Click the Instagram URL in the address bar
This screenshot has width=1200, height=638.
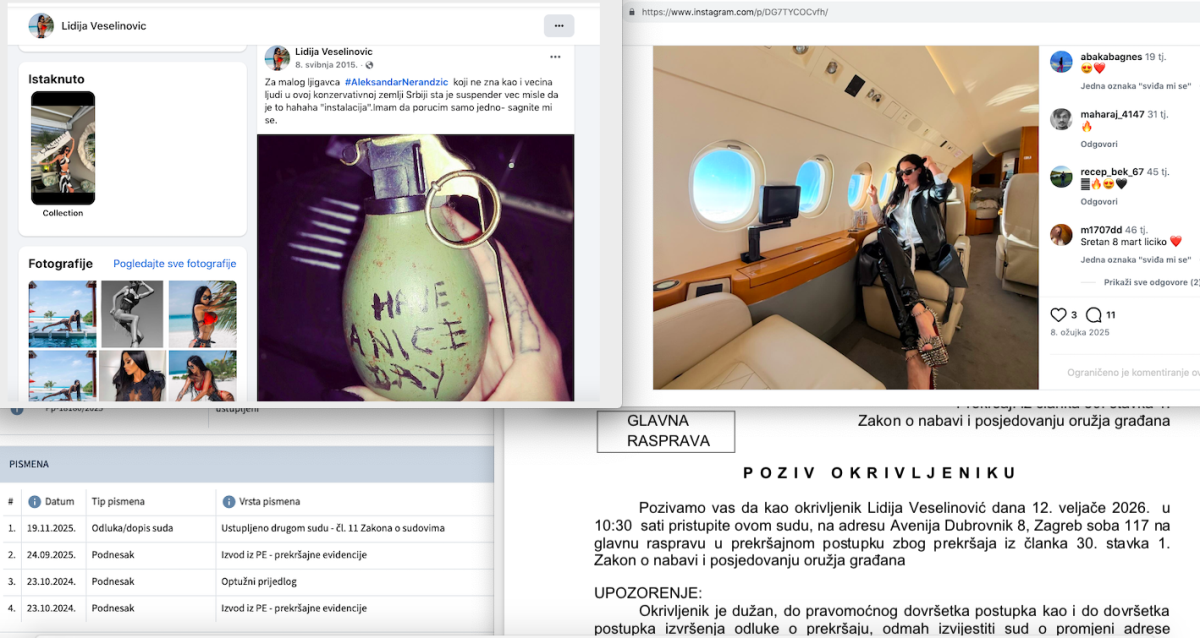734,12
